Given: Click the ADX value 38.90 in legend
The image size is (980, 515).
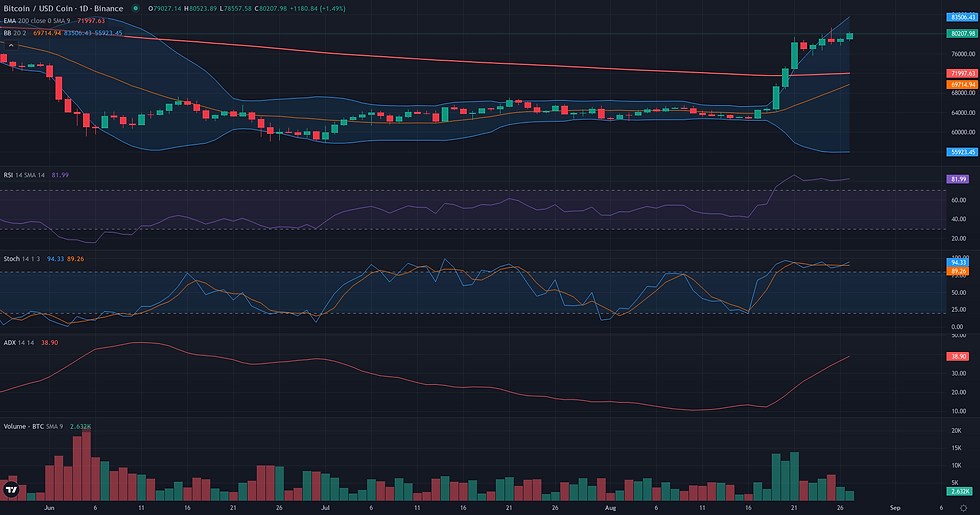Looking at the screenshot, I should click(x=49, y=342).
